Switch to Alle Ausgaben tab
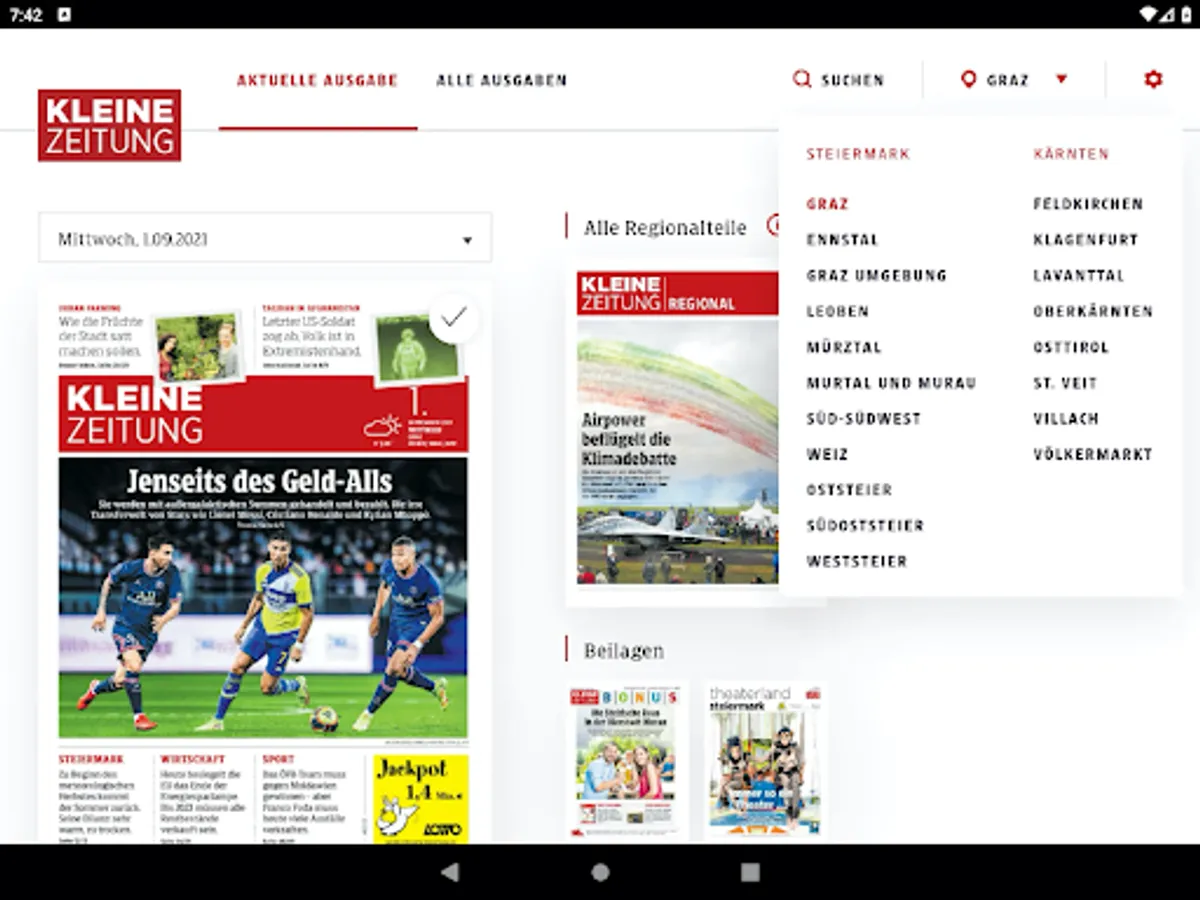1200x900 pixels. 502,80
